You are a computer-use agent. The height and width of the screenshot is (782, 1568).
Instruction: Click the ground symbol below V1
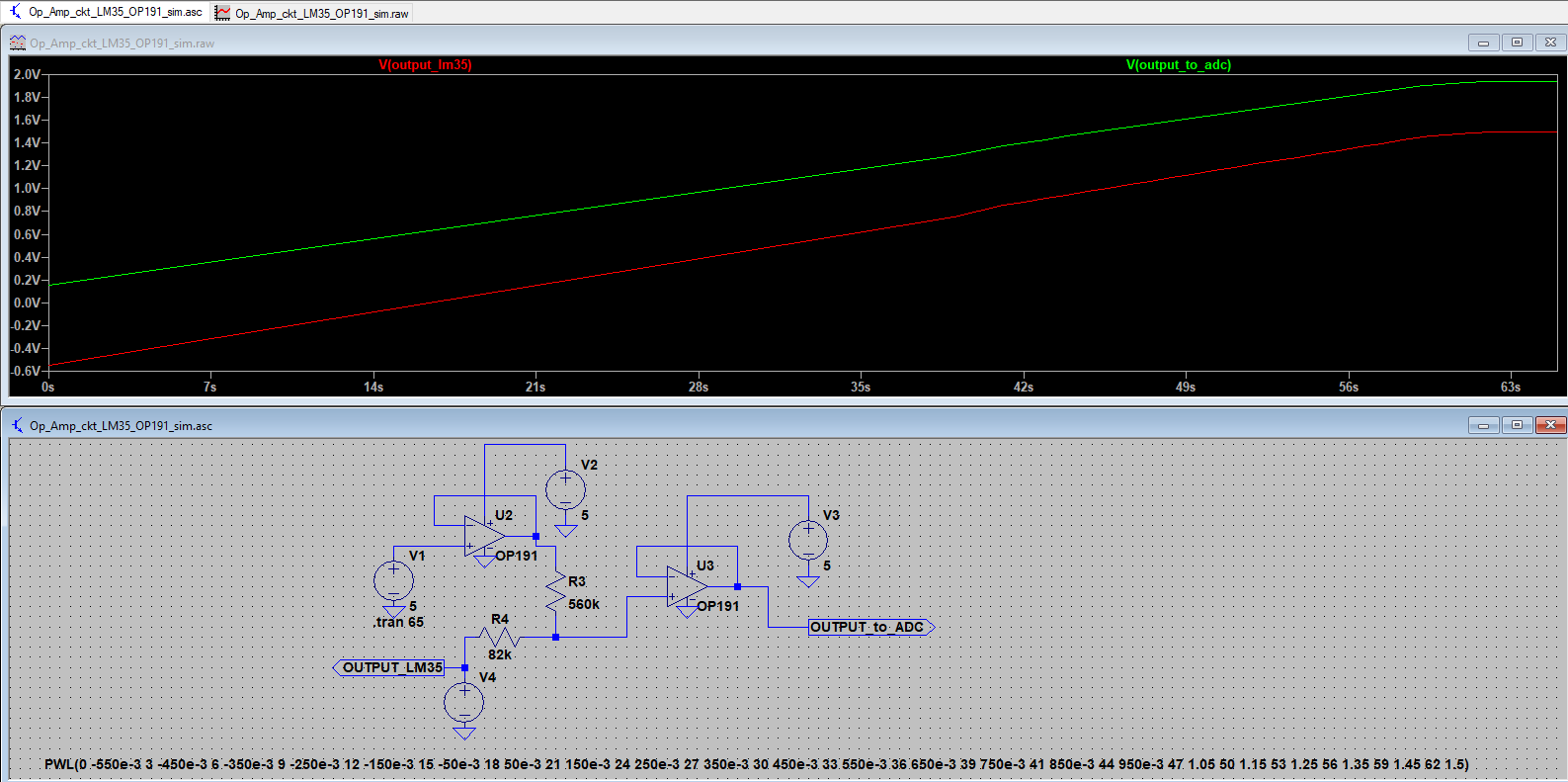click(393, 611)
